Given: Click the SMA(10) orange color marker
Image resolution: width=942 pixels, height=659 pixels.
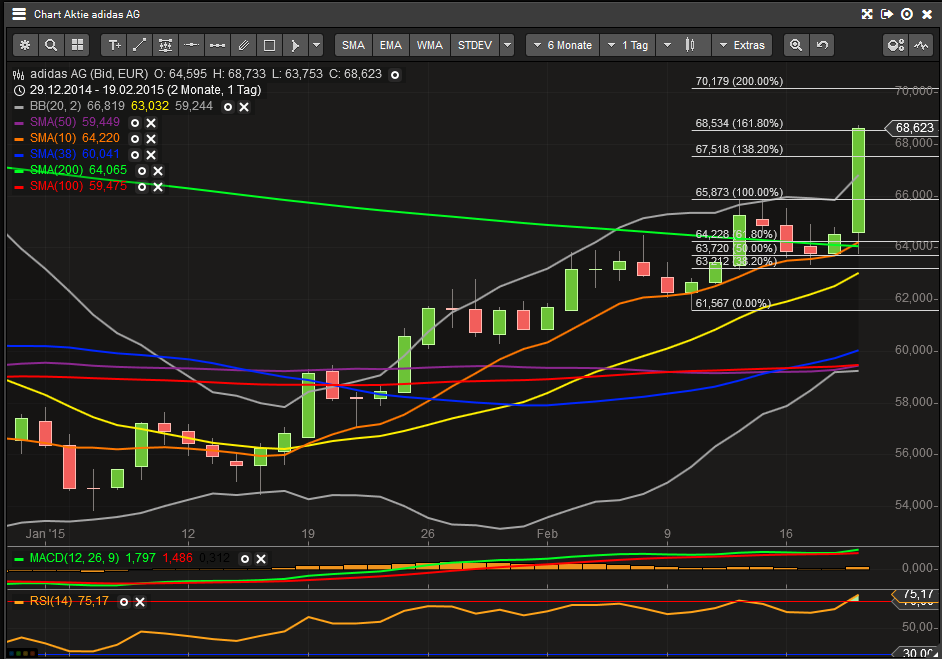Looking at the screenshot, I should (20, 138).
